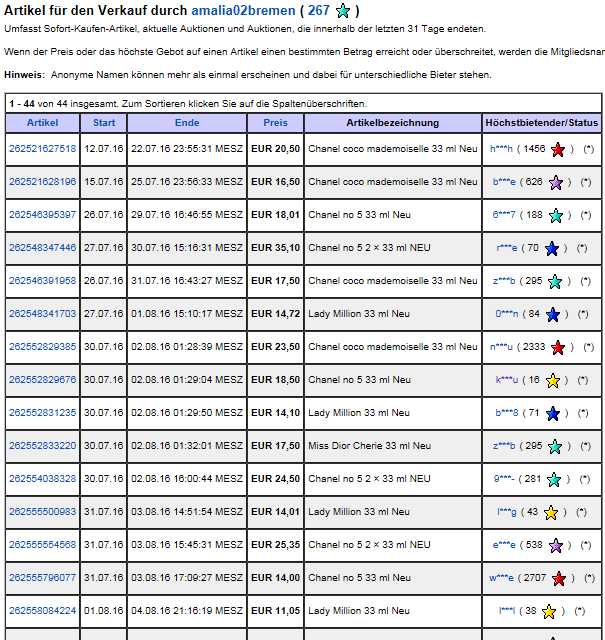Select end time 04.08.16 21:16:19 MESZ
Viewport: 605px width, 640px height.
[187, 611]
